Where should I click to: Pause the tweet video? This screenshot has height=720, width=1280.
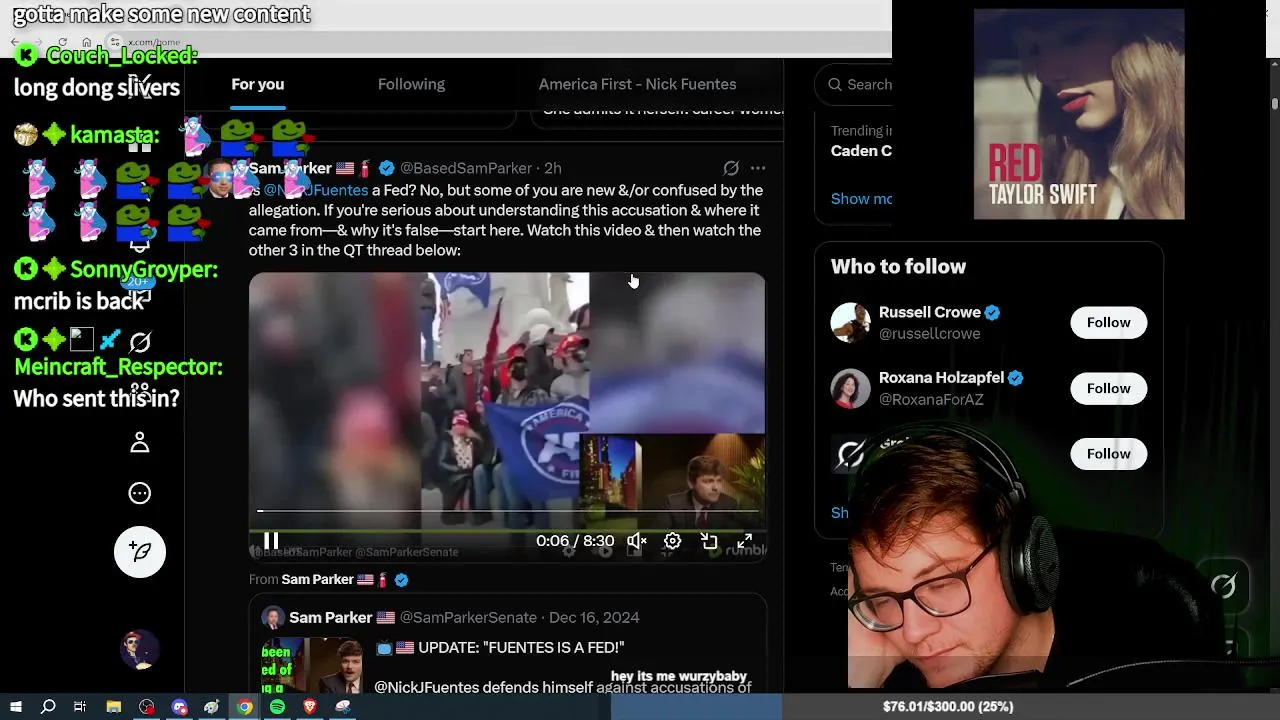click(271, 541)
